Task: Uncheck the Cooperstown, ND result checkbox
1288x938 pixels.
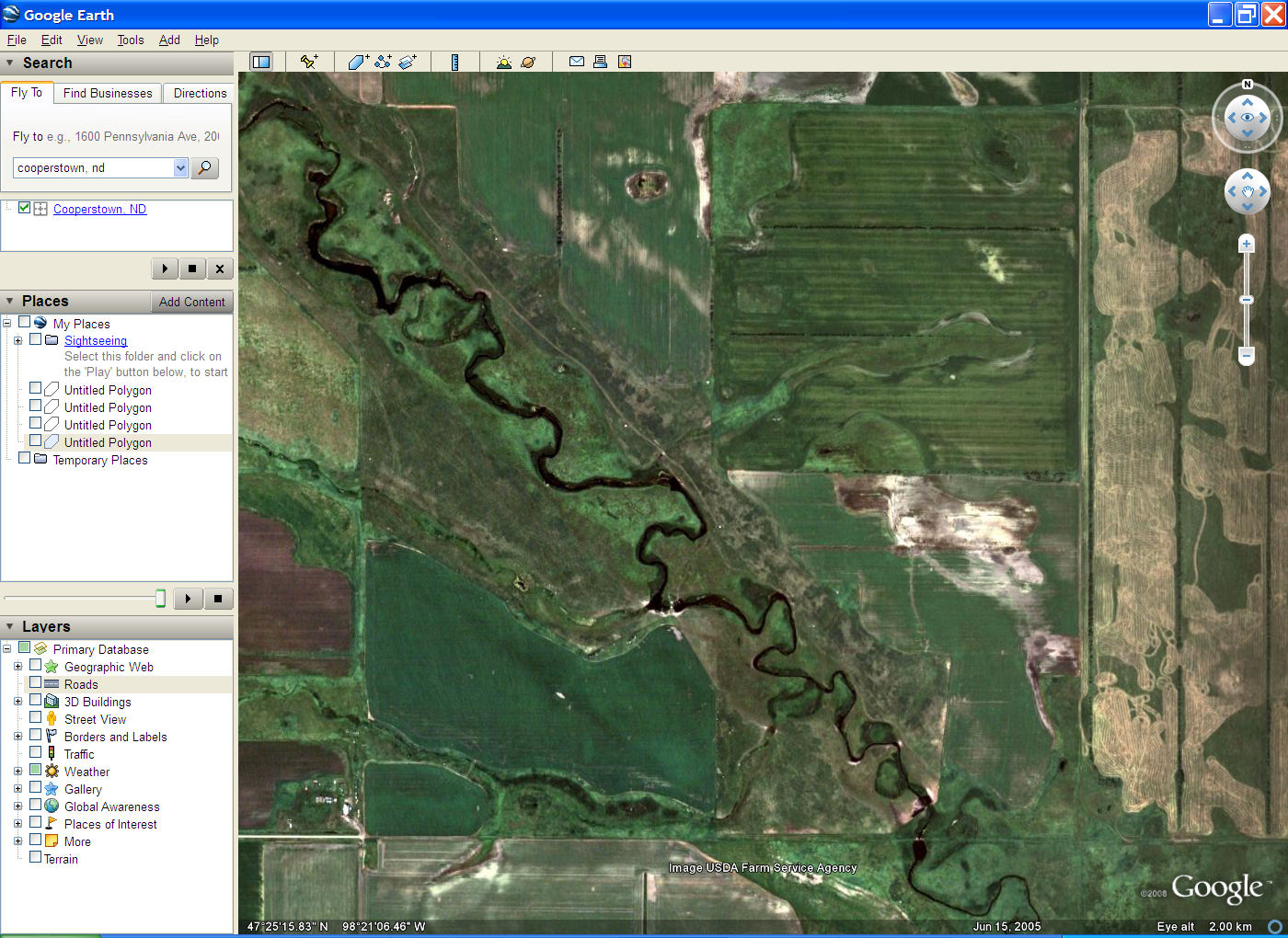Action: (x=25, y=208)
